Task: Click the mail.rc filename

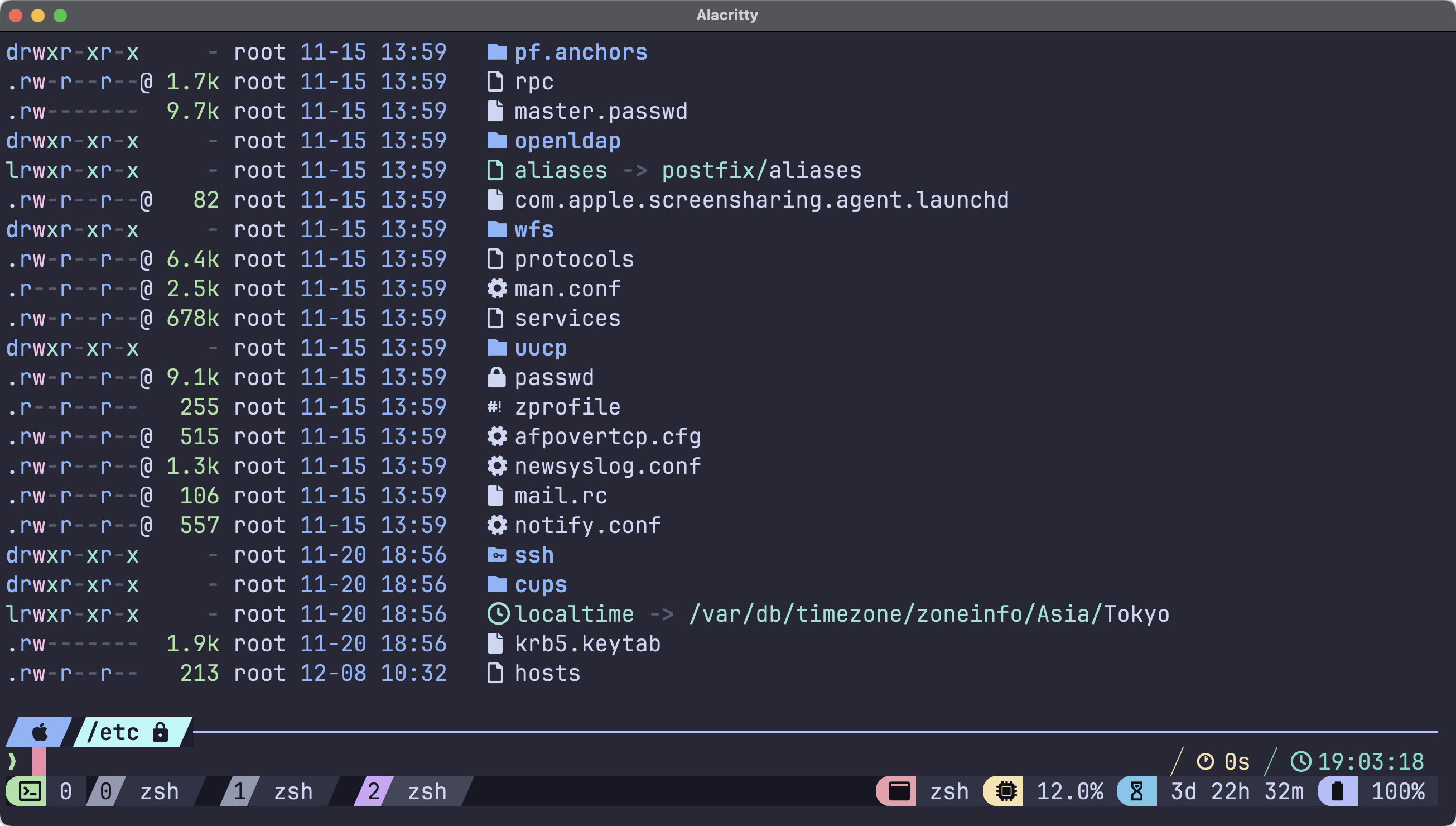Action: click(x=560, y=496)
